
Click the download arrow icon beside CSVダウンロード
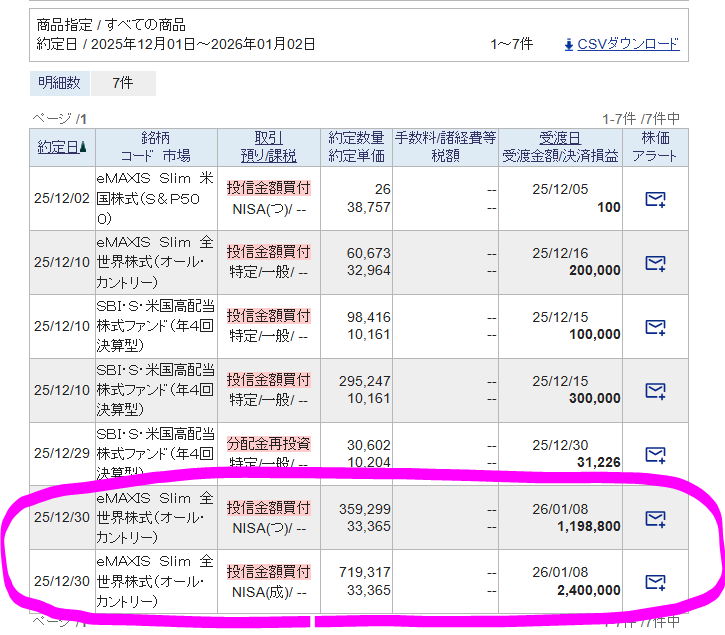[569, 44]
